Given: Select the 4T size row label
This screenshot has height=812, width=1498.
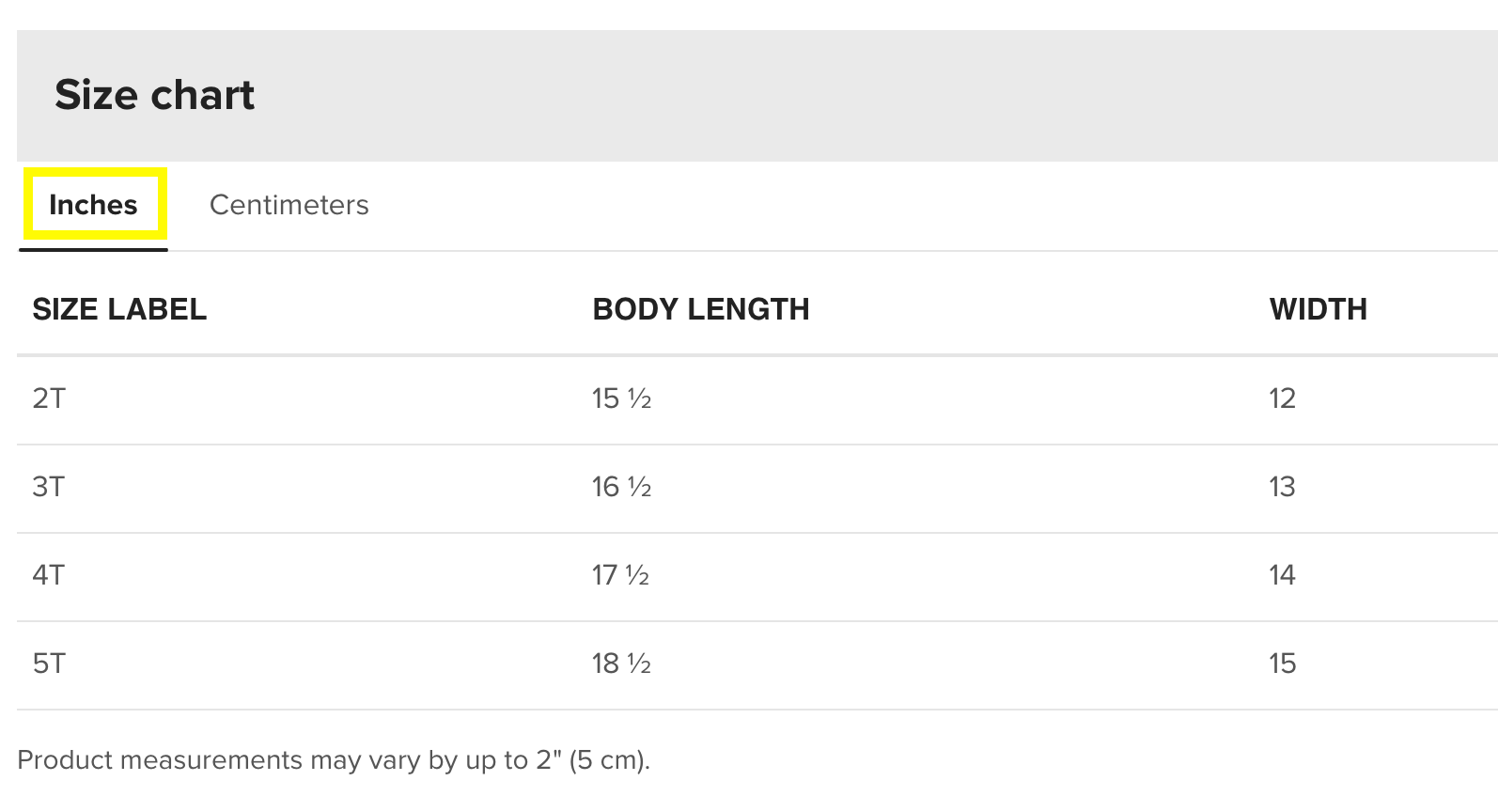Looking at the screenshot, I should [x=49, y=575].
